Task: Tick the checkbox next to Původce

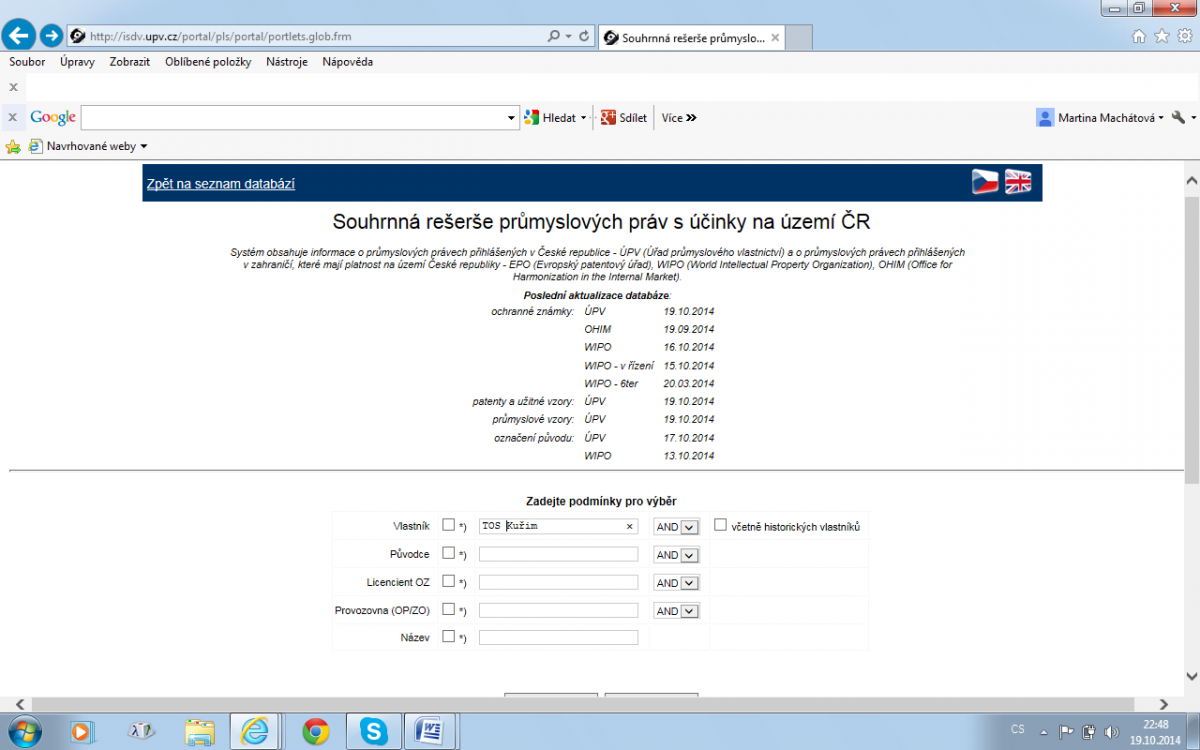Action: [448, 553]
